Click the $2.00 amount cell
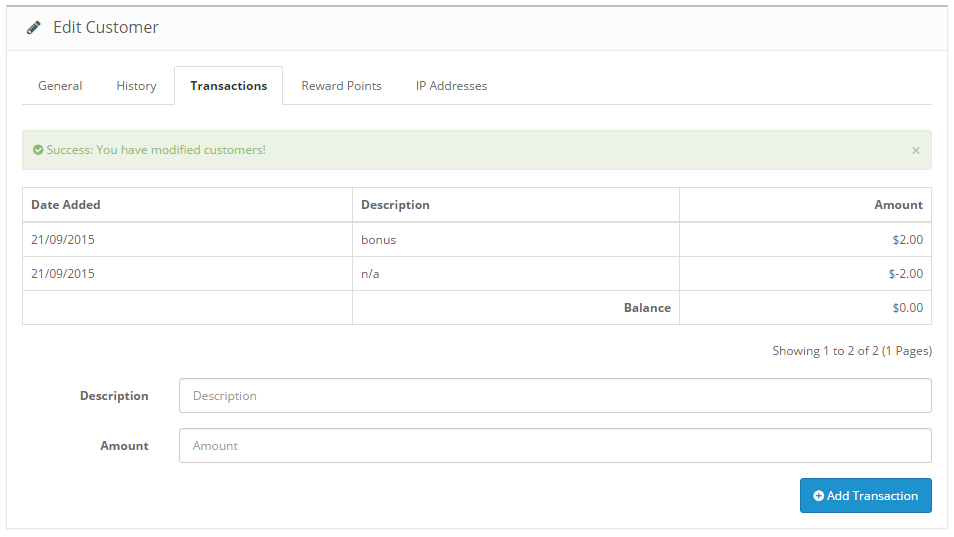954x537 pixels. click(x=907, y=240)
